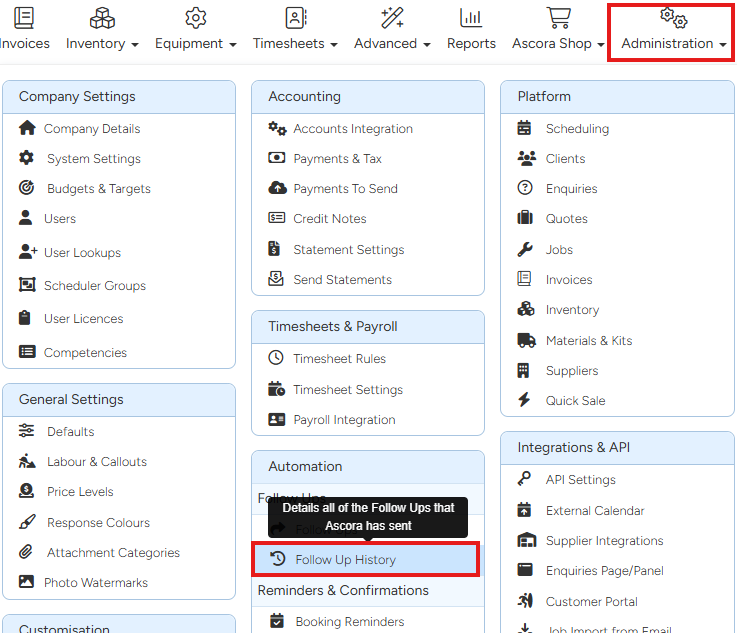Open the Advanced dropdown menu

[392, 43]
